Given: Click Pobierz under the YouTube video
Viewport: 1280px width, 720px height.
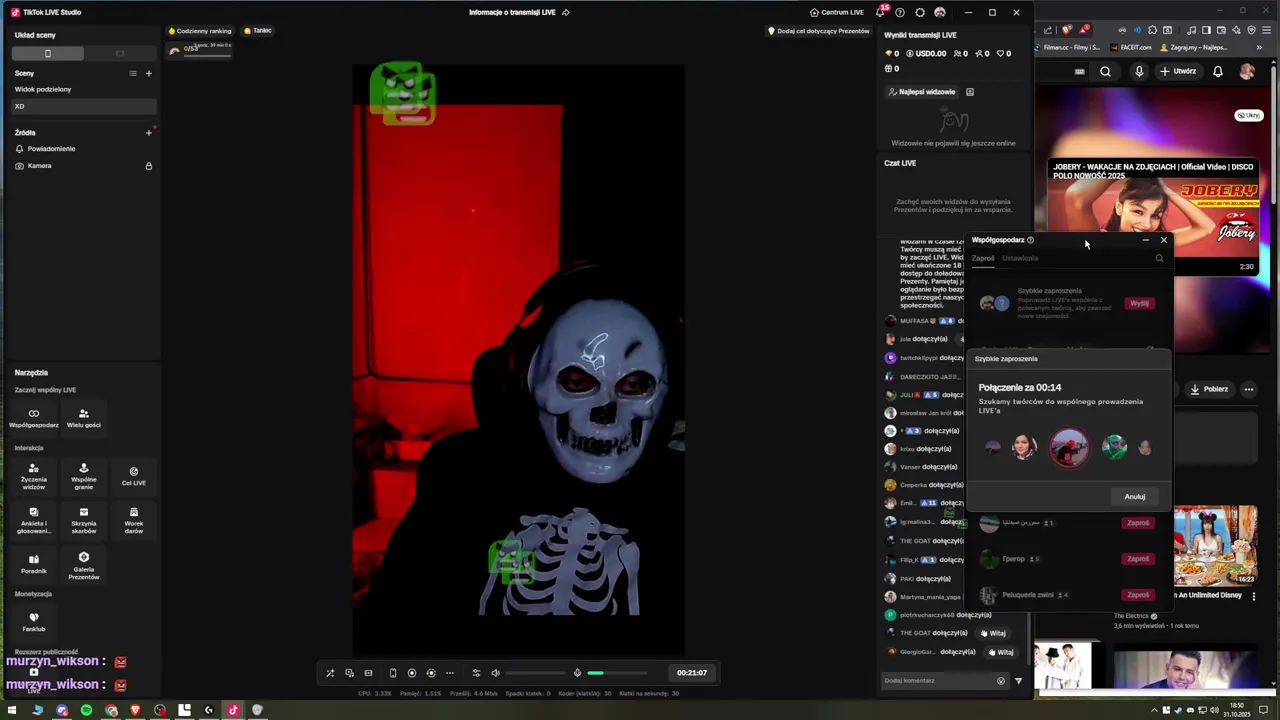Looking at the screenshot, I should point(1208,389).
